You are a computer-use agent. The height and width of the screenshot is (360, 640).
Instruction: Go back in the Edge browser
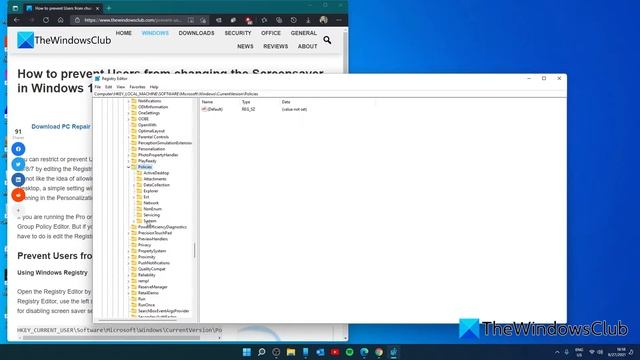pos(16,20)
